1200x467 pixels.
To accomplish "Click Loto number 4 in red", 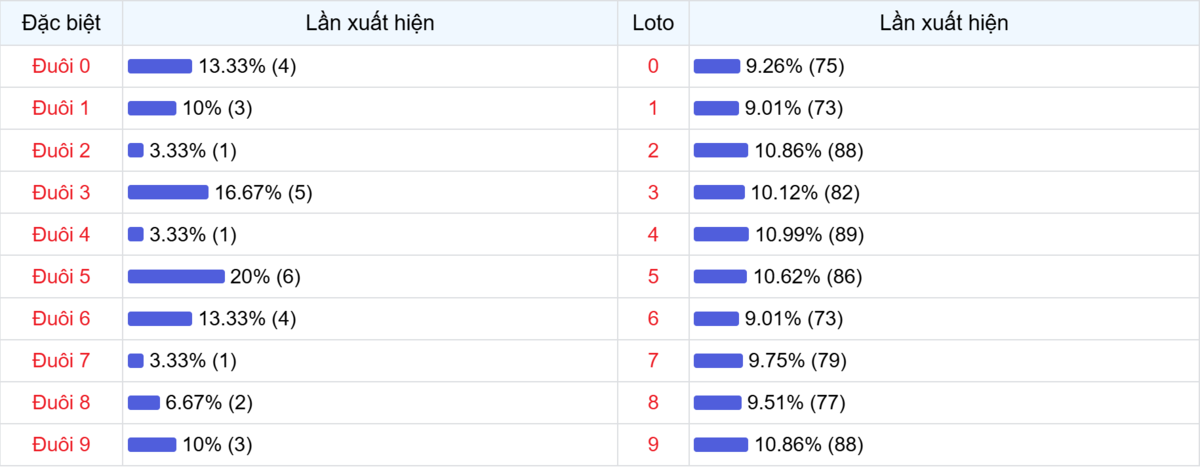I will pos(653,235).
